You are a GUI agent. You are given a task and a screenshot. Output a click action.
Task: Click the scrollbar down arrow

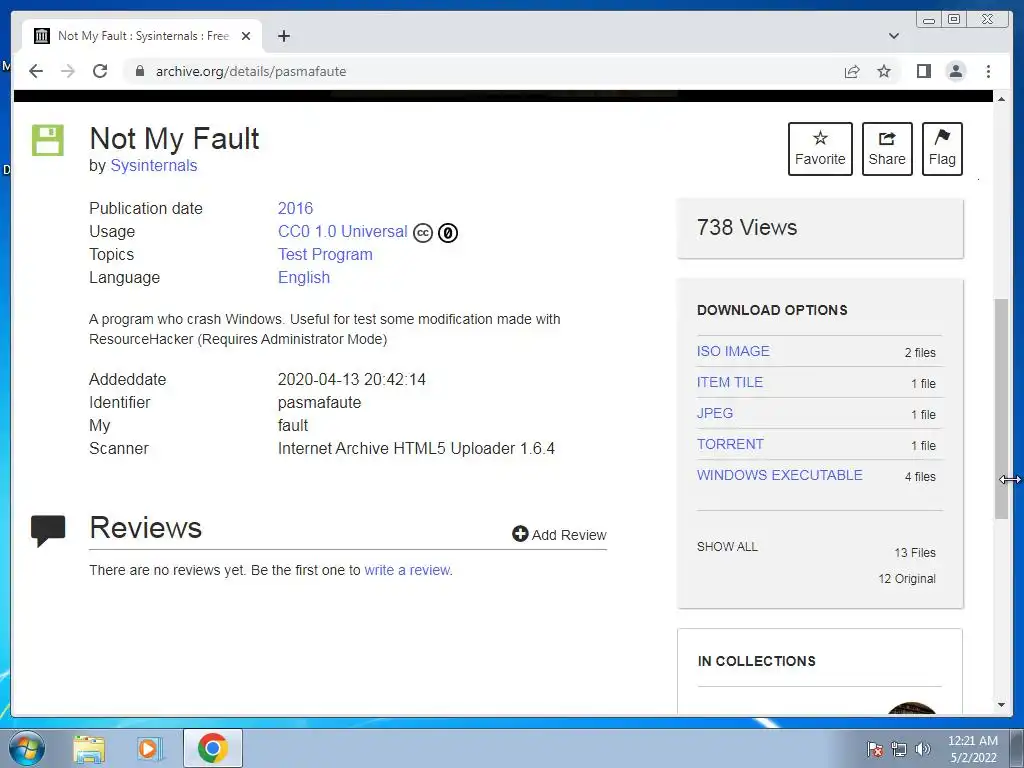tap(1001, 705)
